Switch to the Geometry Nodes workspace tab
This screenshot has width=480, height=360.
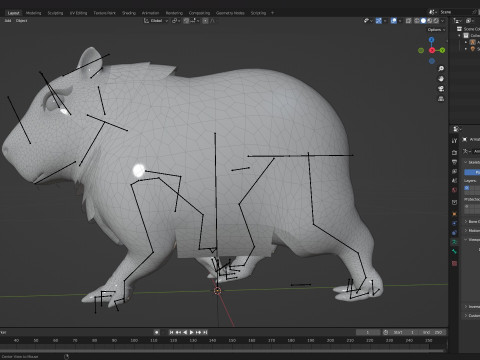(x=230, y=13)
